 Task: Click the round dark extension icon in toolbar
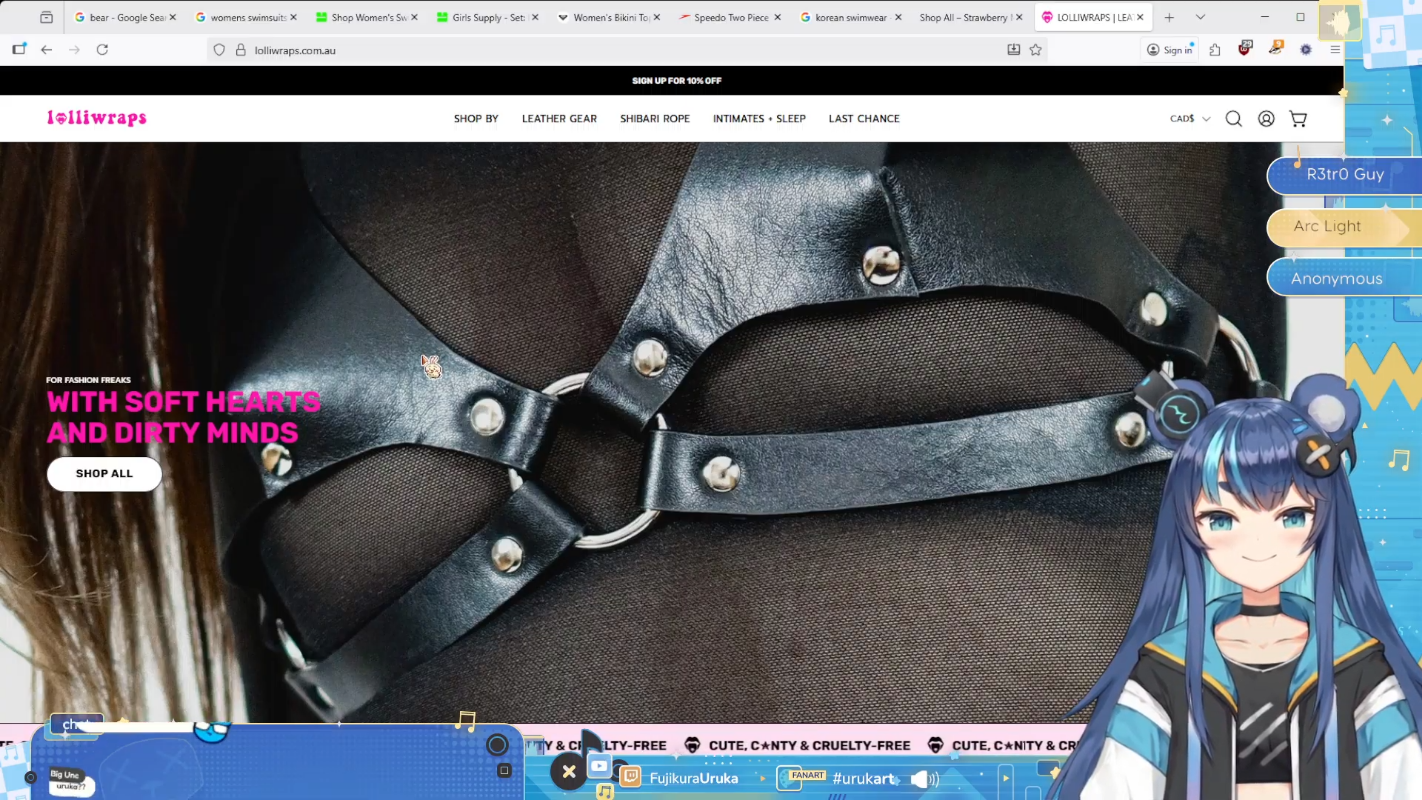[x=1306, y=49]
